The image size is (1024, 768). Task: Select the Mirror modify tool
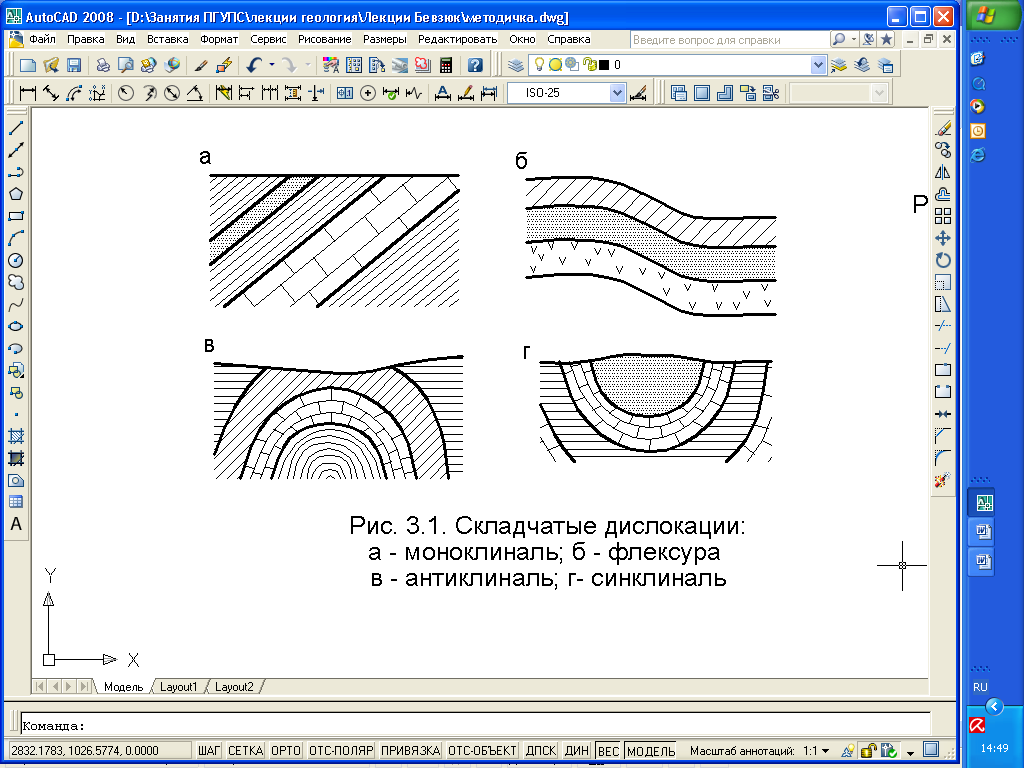(x=942, y=172)
